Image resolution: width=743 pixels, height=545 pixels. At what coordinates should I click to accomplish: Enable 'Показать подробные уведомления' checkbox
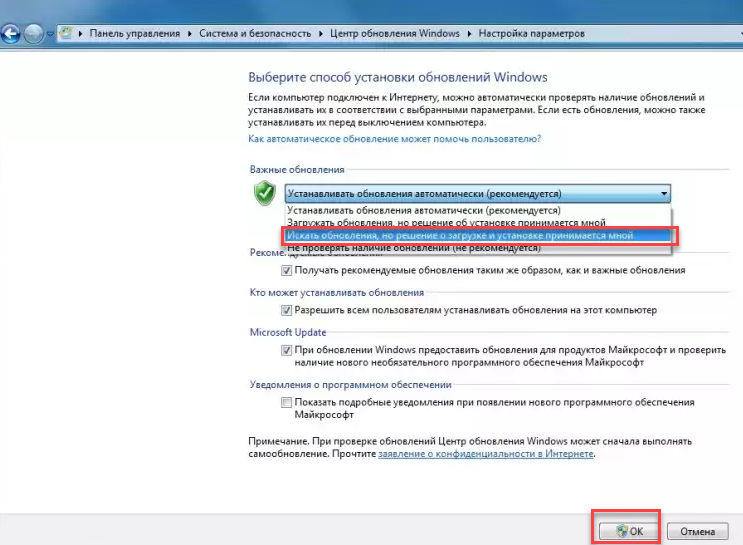tap(287, 402)
